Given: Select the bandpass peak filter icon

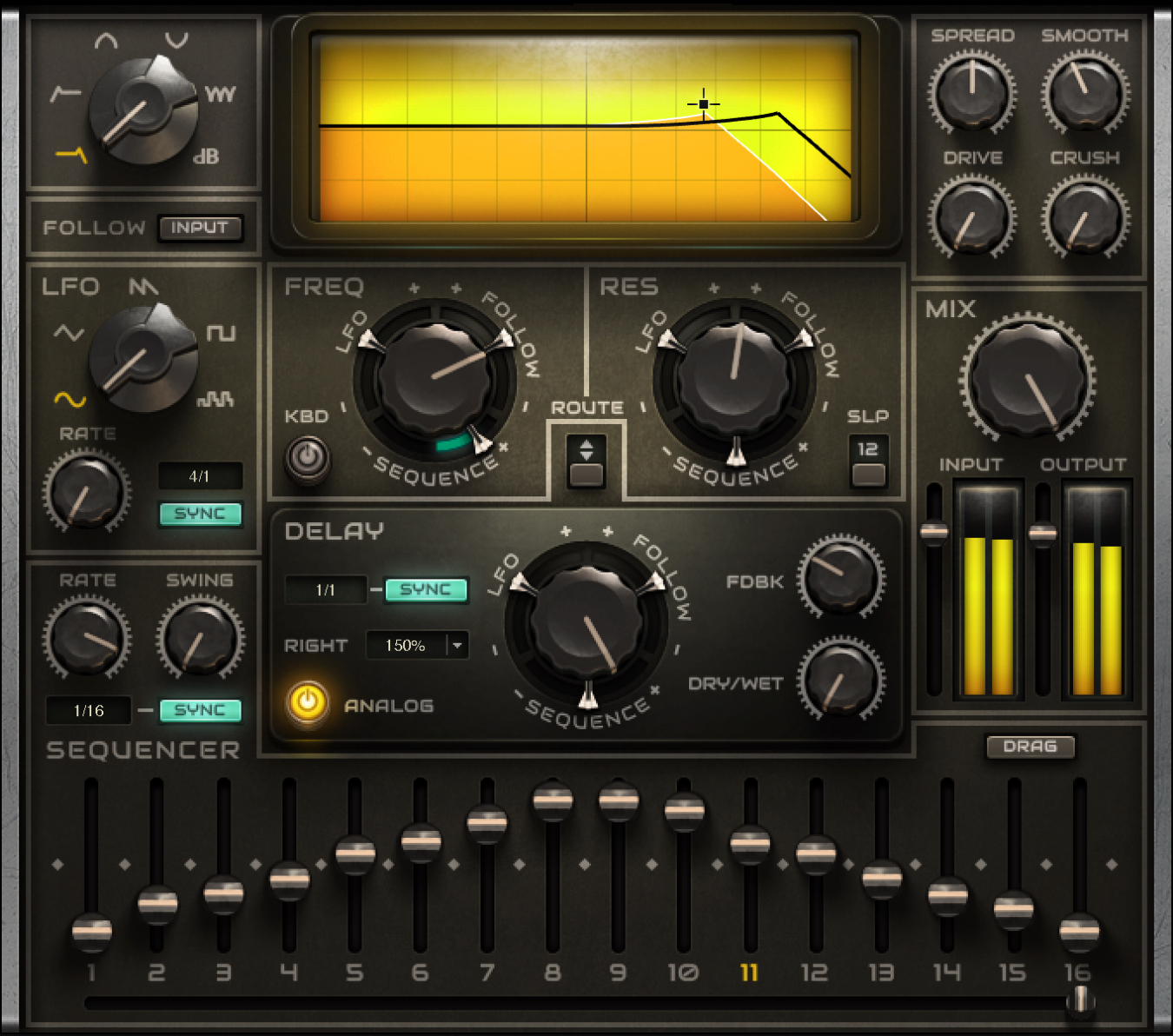Looking at the screenshot, I should pos(106,41).
